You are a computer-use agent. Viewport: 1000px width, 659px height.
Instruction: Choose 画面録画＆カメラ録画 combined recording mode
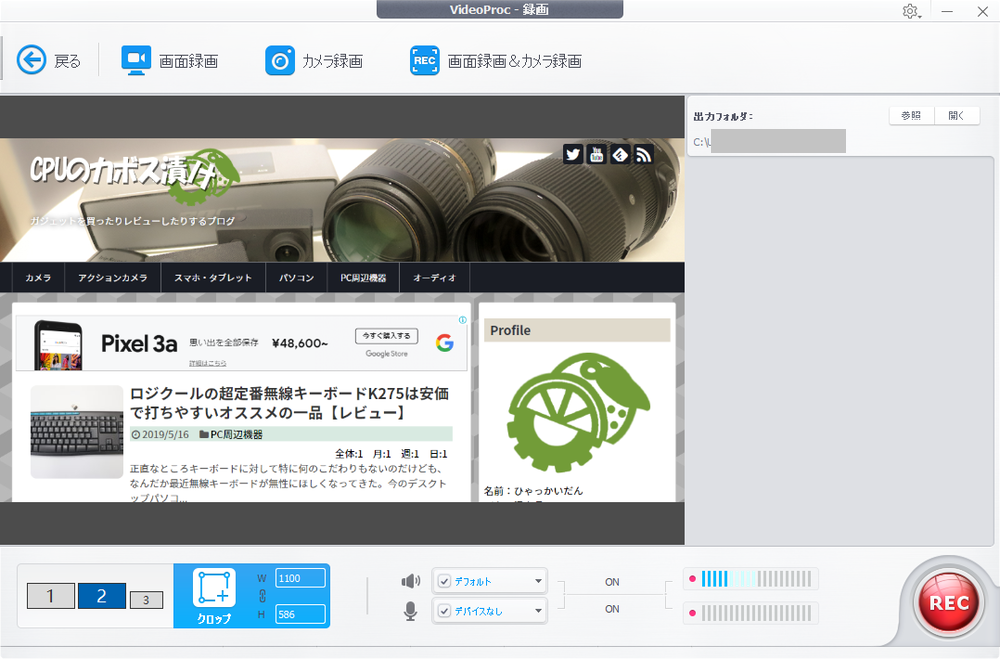tap(496, 61)
